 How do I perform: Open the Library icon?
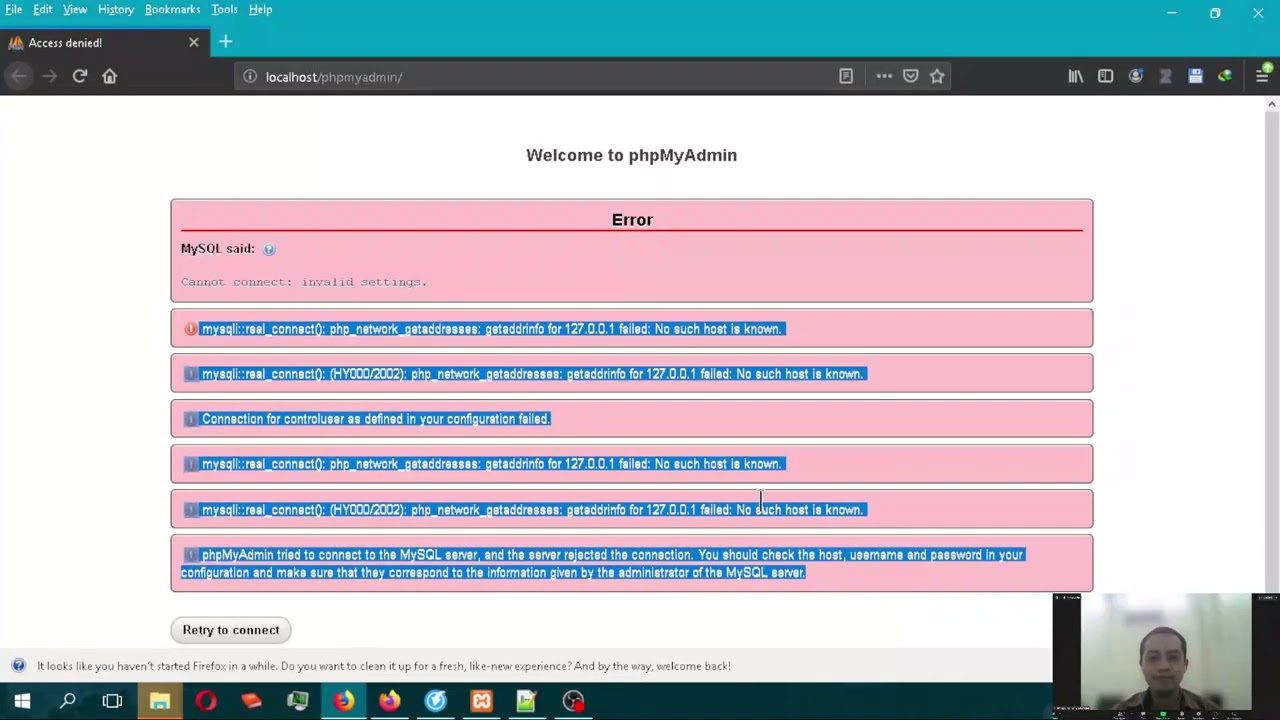[x=1076, y=76]
